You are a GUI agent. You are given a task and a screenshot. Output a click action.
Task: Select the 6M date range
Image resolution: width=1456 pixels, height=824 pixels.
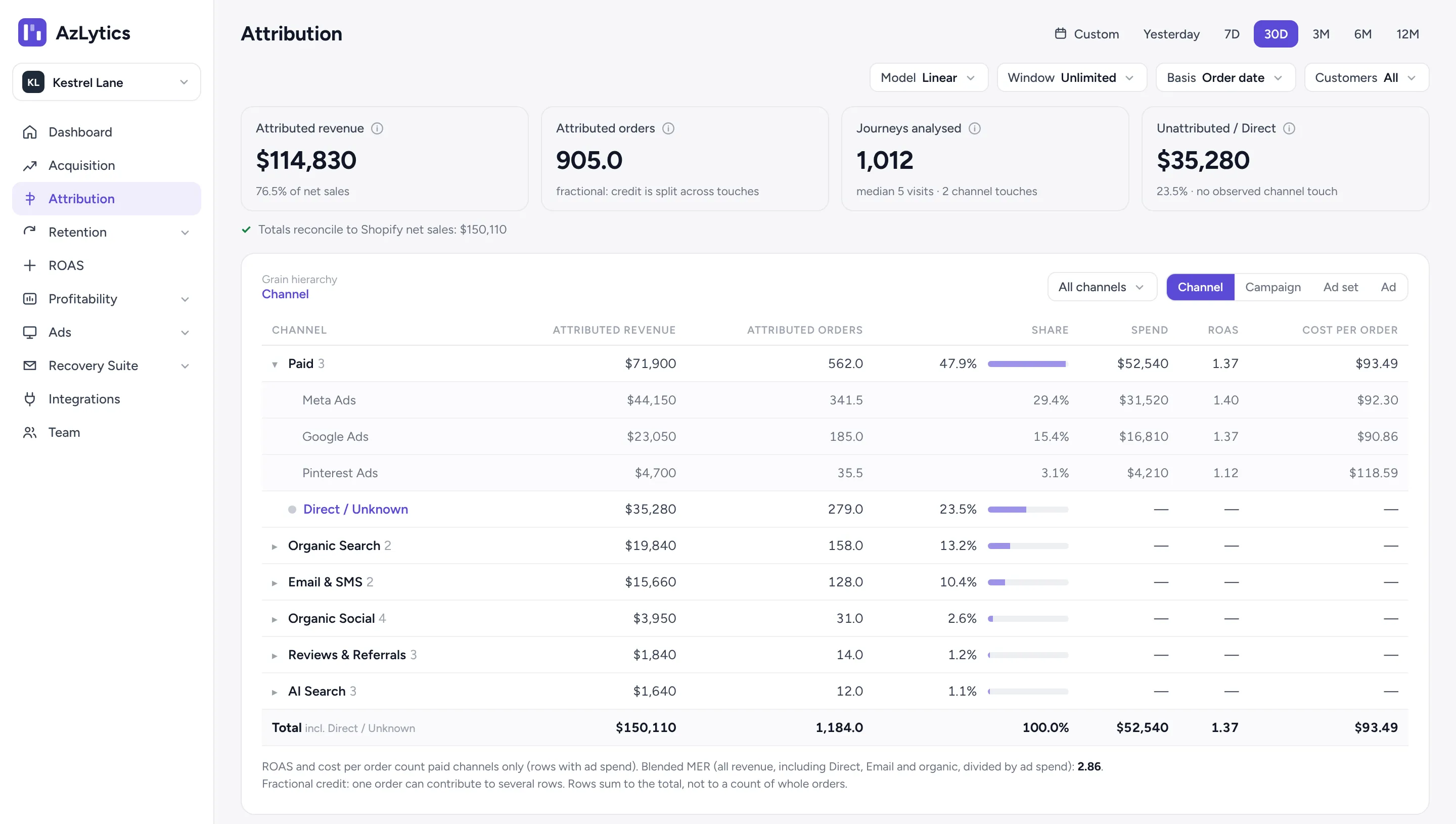1362,34
